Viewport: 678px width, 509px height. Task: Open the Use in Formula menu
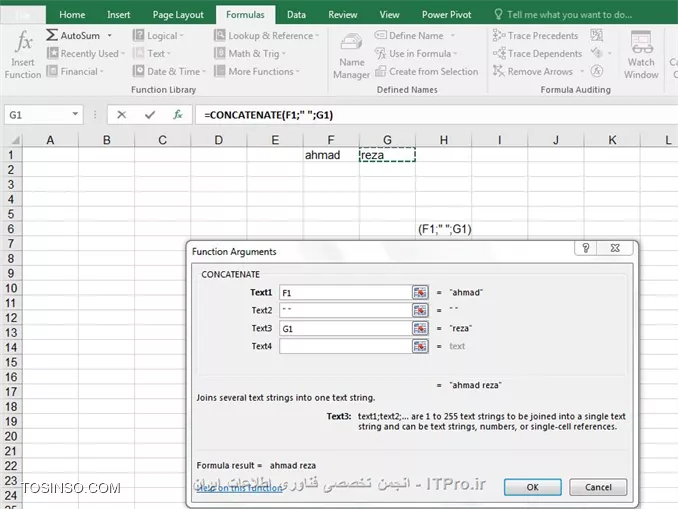[x=416, y=54]
